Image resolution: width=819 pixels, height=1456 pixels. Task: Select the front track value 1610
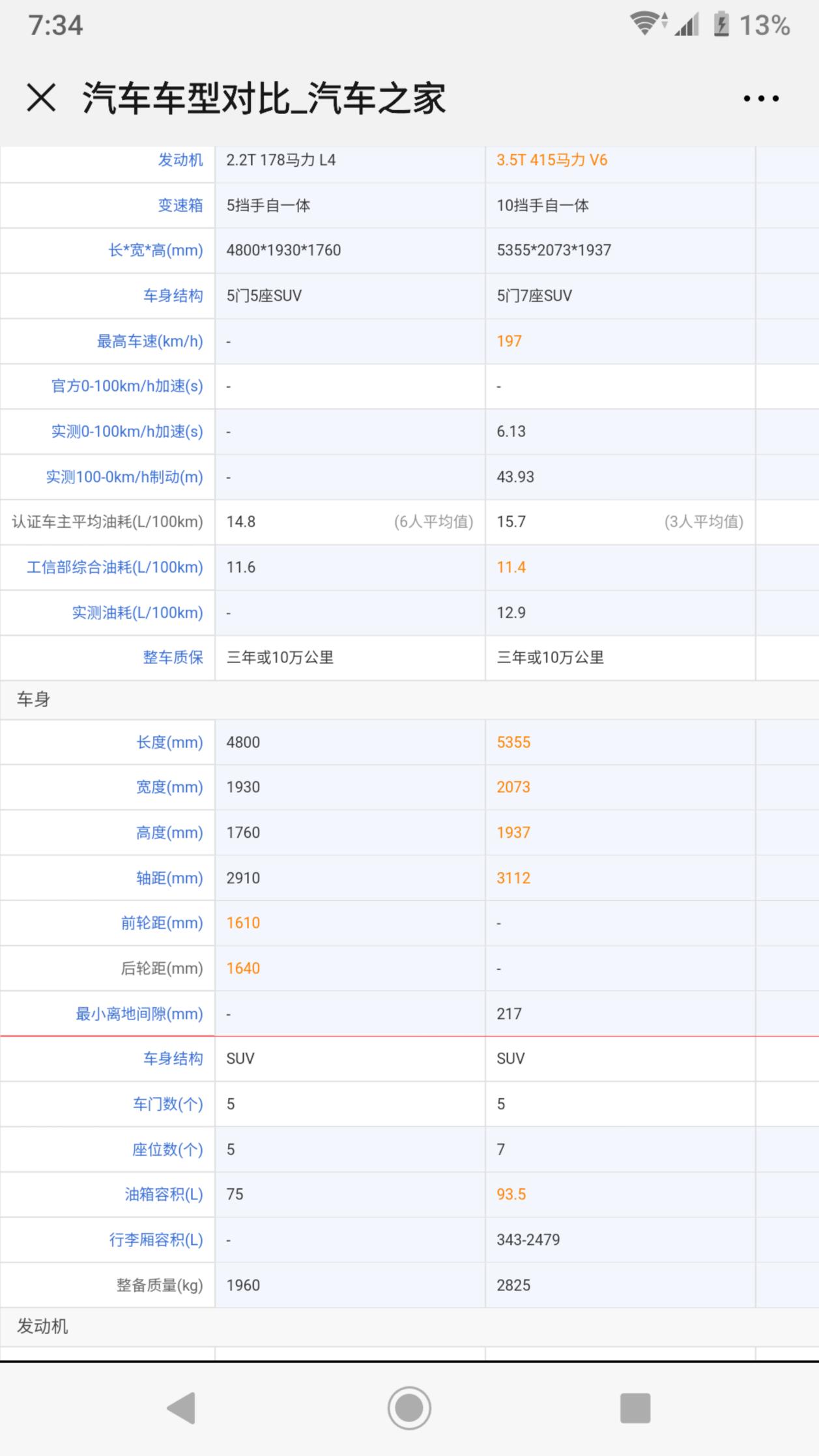tap(243, 923)
